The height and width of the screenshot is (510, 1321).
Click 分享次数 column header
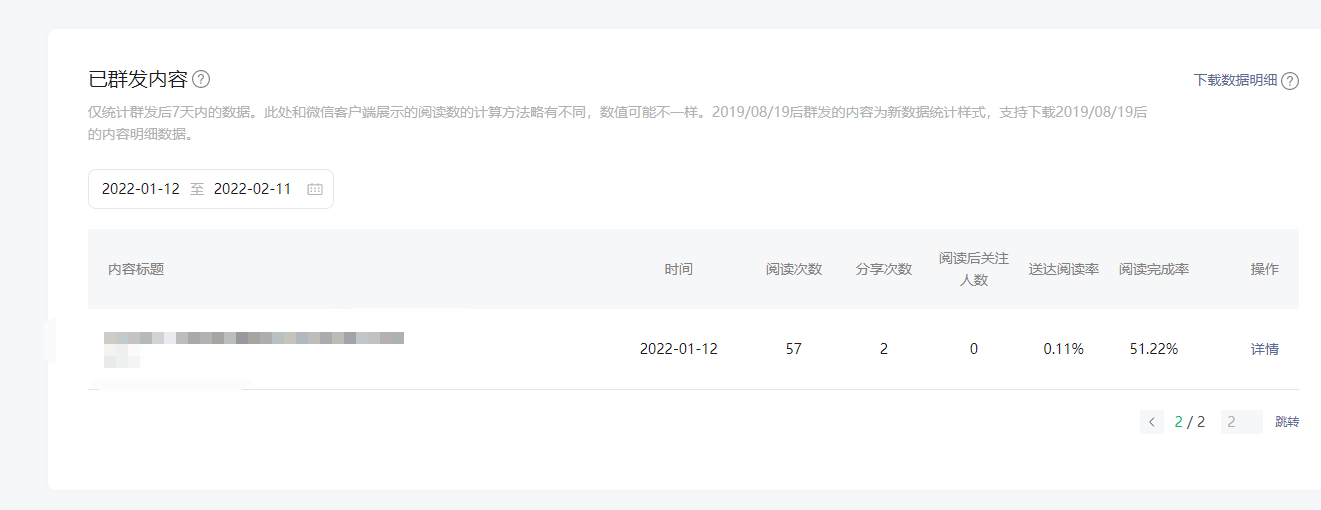(x=884, y=269)
